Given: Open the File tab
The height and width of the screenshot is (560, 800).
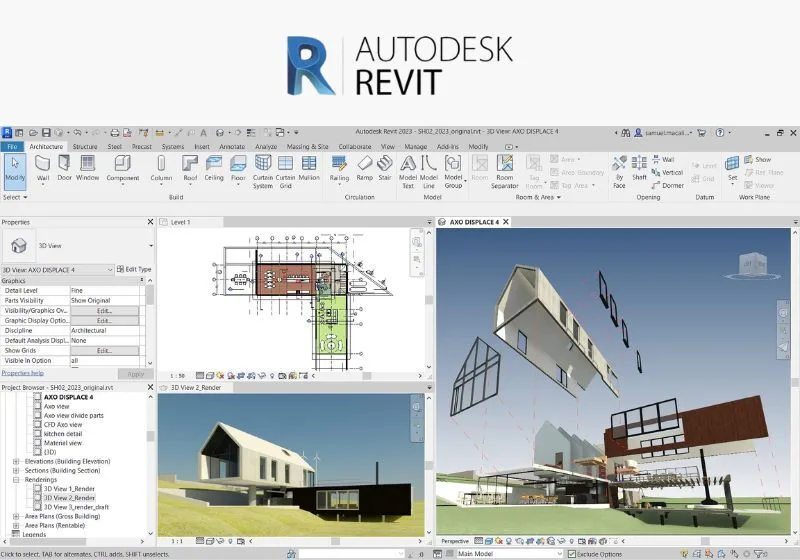Looking at the screenshot, I should pyautogui.click(x=12, y=147).
